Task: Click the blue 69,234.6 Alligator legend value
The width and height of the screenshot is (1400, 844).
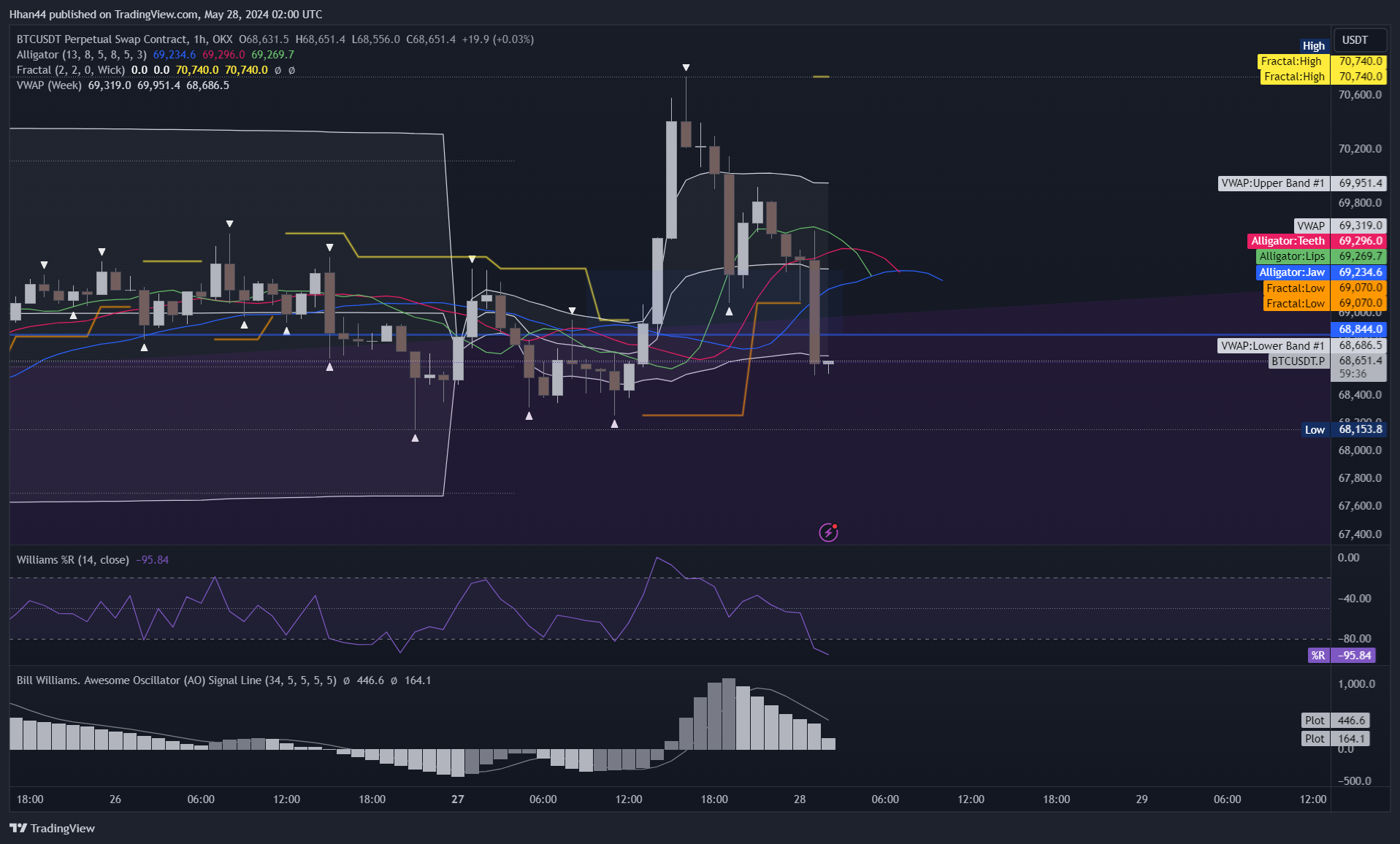Action: (x=175, y=55)
